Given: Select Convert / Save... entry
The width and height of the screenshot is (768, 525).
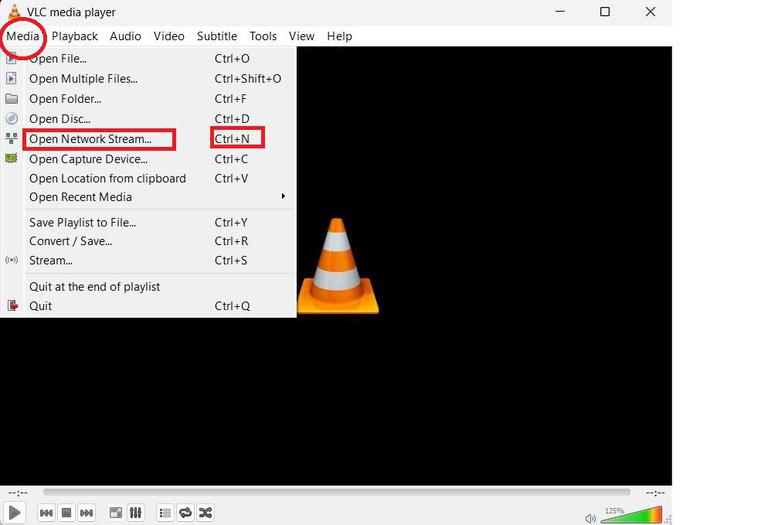Looking at the screenshot, I should 148,241.
